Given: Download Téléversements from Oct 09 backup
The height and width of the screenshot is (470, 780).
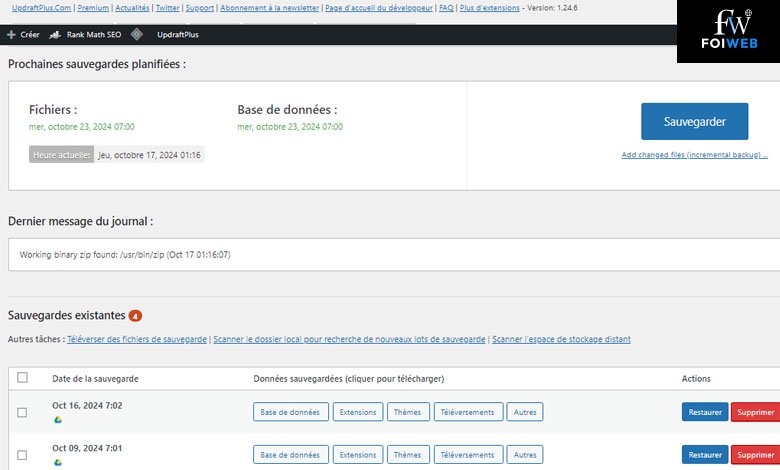Looking at the screenshot, I should (468, 455).
